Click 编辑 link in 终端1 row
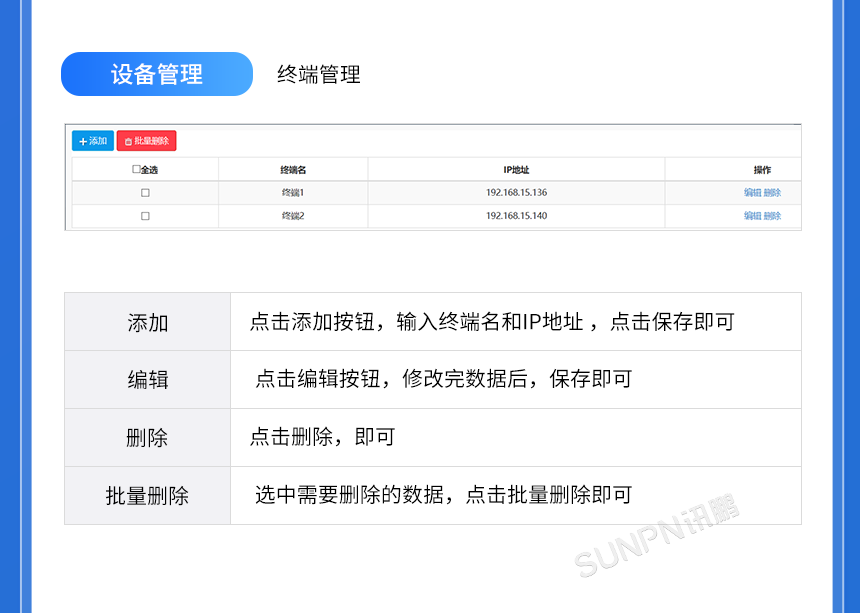Screen dimensions: 860x613 (x=752, y=192)
